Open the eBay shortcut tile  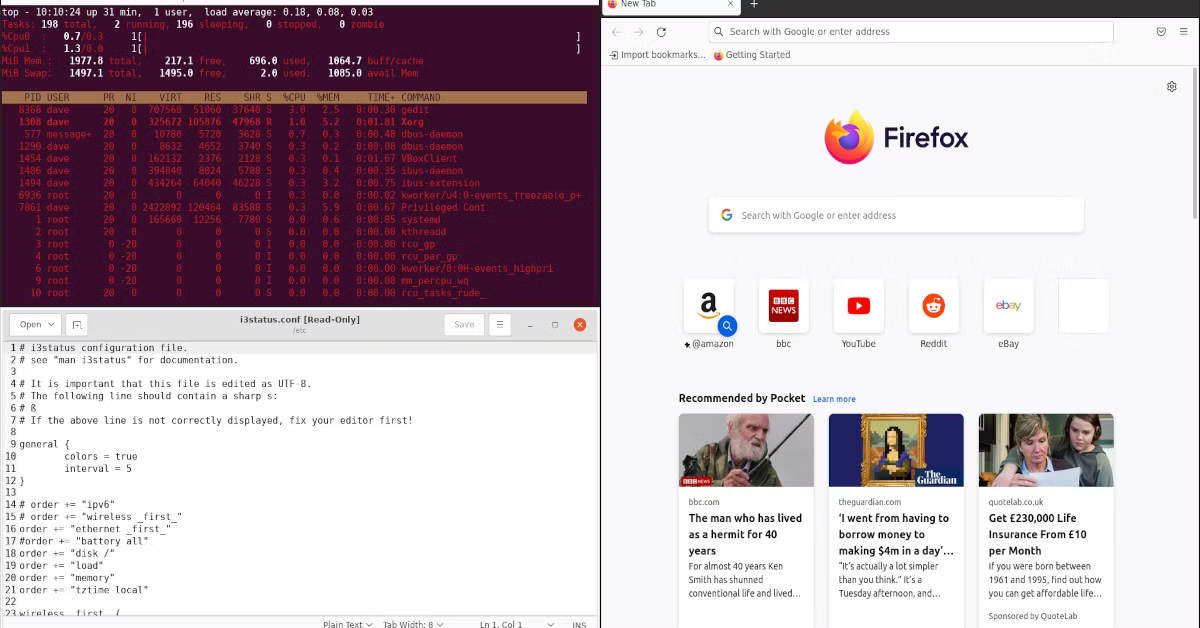(1008, 306)
